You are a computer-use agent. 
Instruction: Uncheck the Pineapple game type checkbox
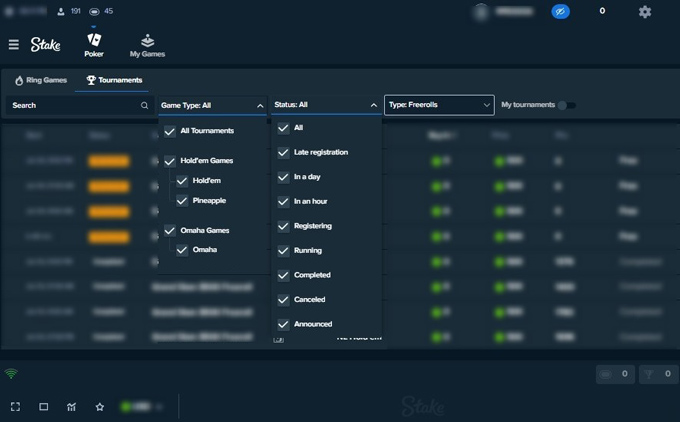[182, 201]
